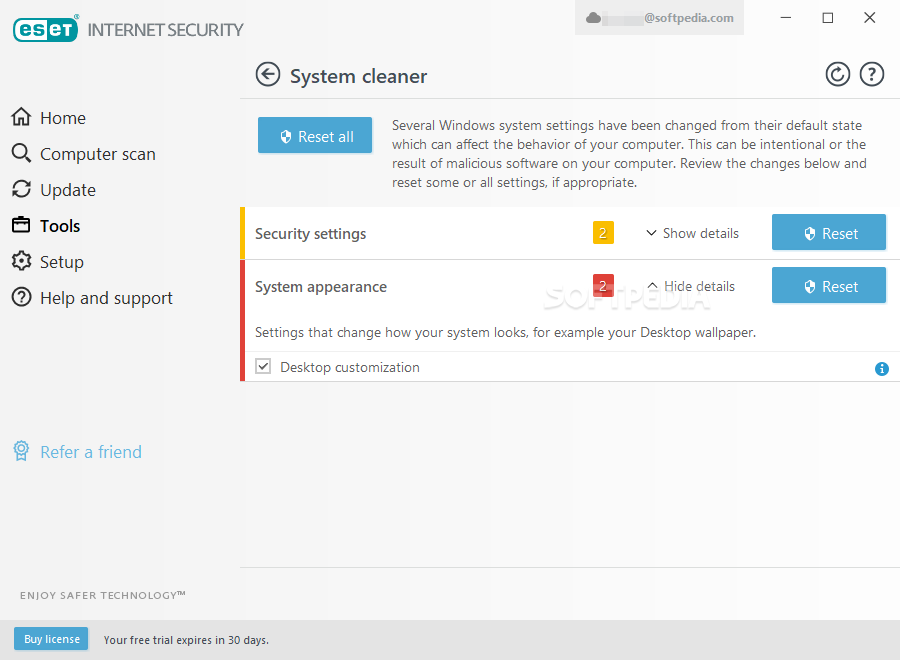Click the cloud account icon
Viewport: 900px width, 660px height.
pos(593,18)
